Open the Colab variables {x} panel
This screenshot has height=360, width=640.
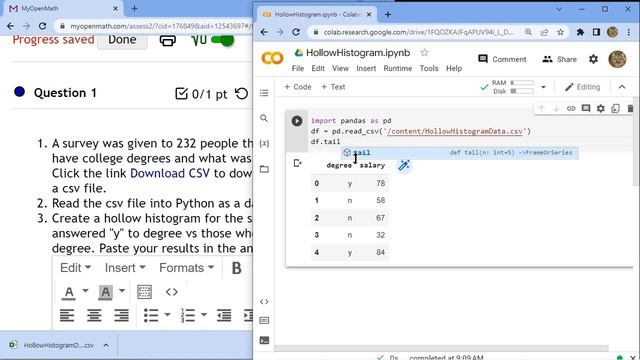pos(264,143)
